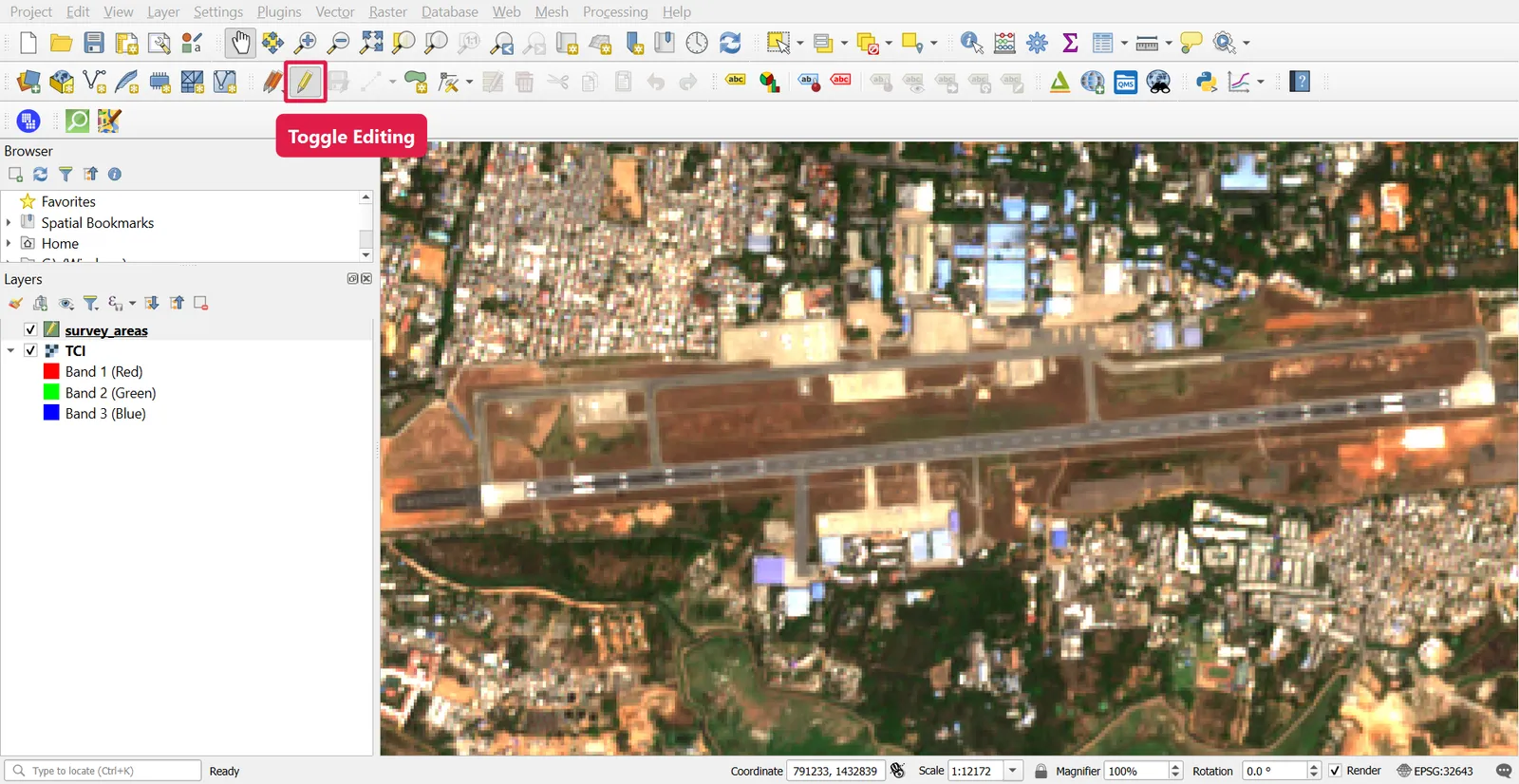The height and width of the screenshot is (784, 1519).
Task: Uncheck the survey_areas layer visibility checkbox
Action: pos(30,329)
